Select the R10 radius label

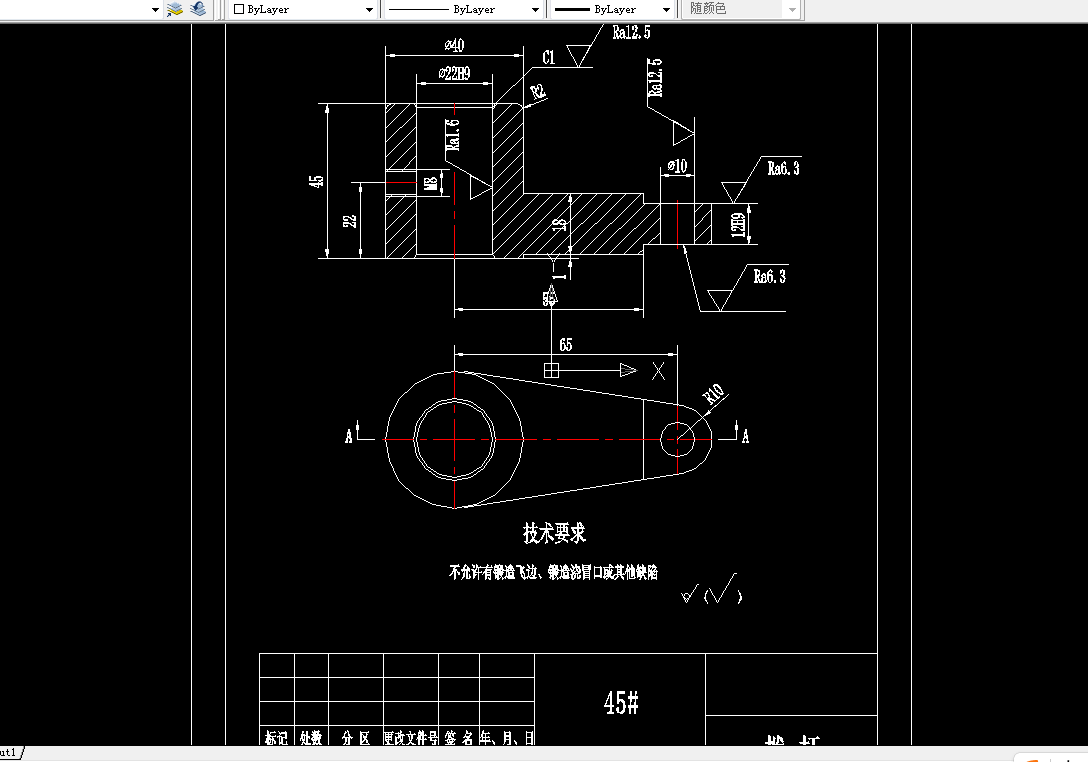pyautogui.click(x=714, y=394)
